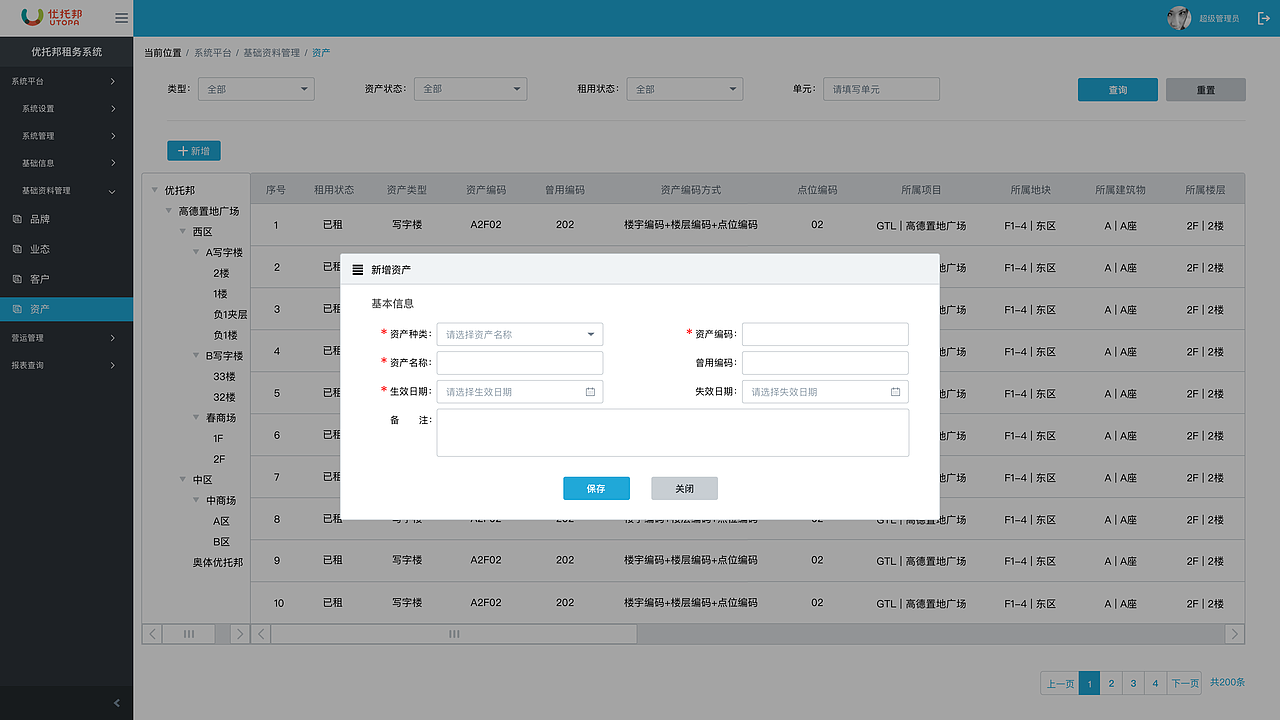
Task: Click the 资产 sidebar icon
Action: point(16,309)
